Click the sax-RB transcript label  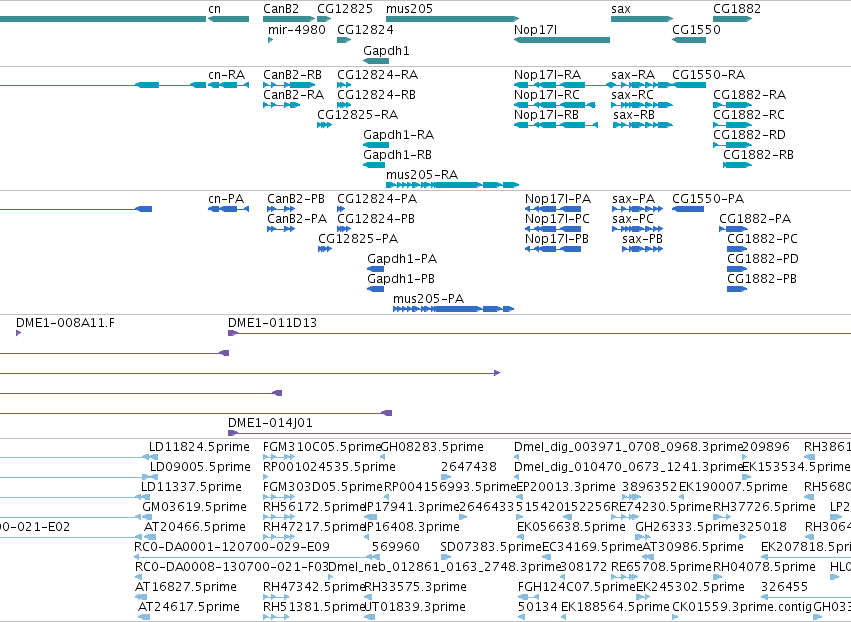coord(634,115)
